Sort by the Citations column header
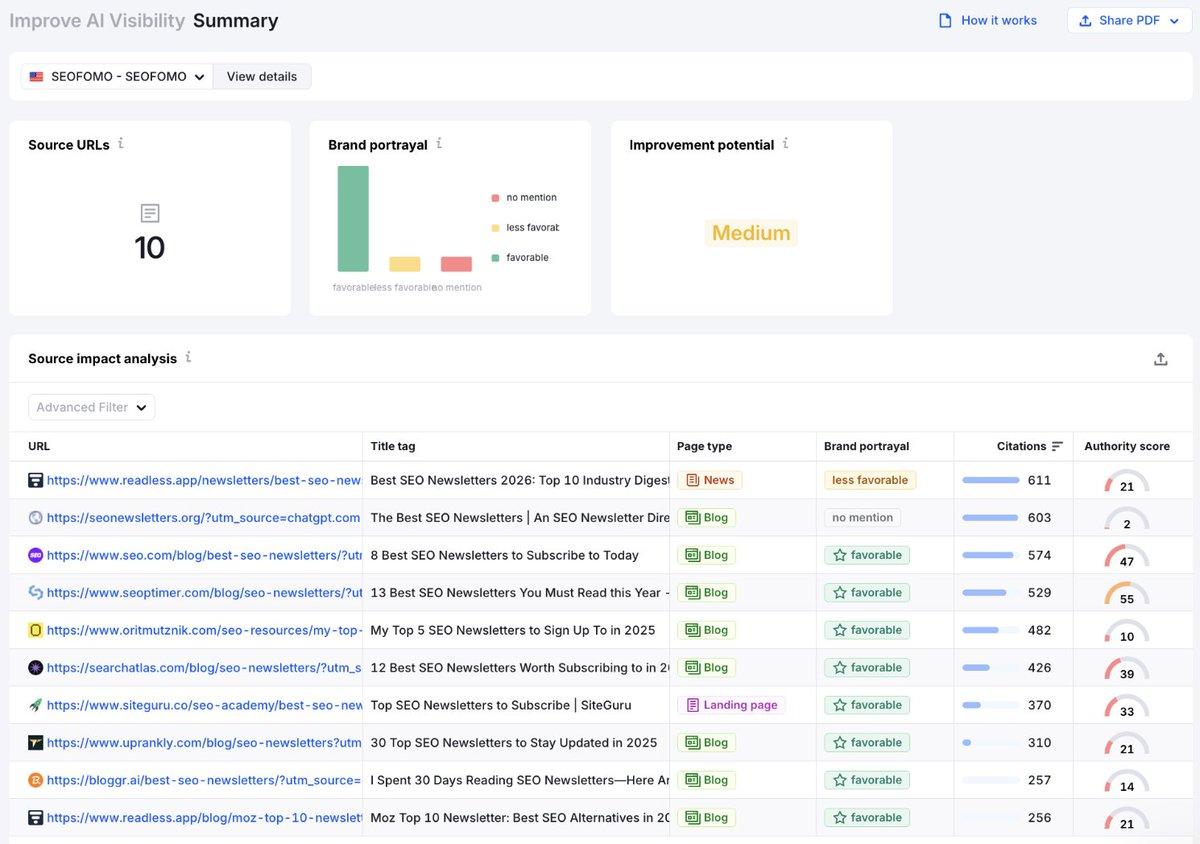This screenshot has width=1200, height=844. point(1021,446)
